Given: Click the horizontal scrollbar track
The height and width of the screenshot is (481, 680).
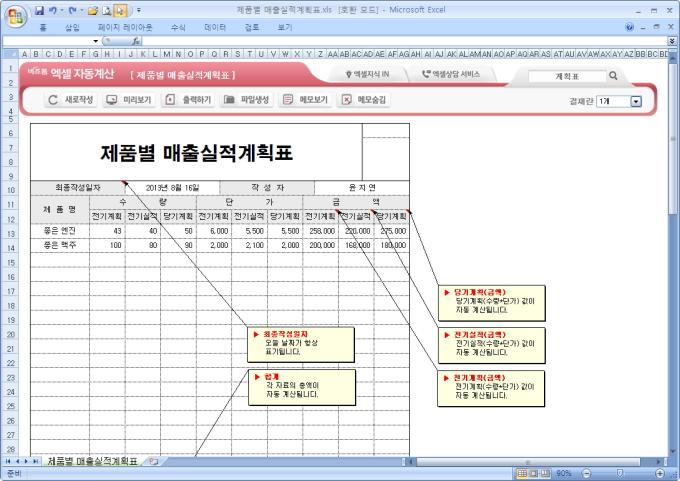Looking at the screenshot, I should [x=536, y=462].
